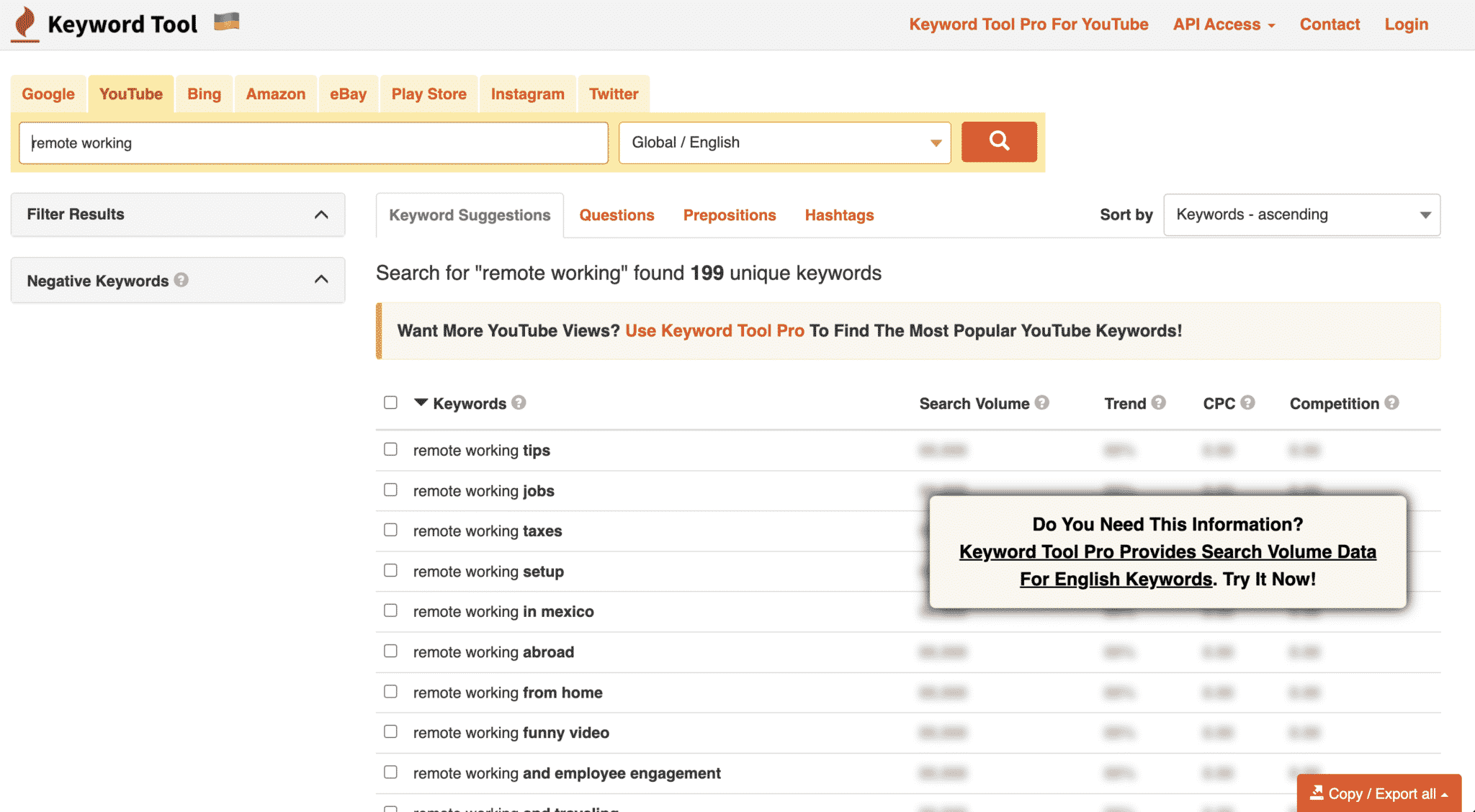Switch to the Bing tab

click(204, 94)
